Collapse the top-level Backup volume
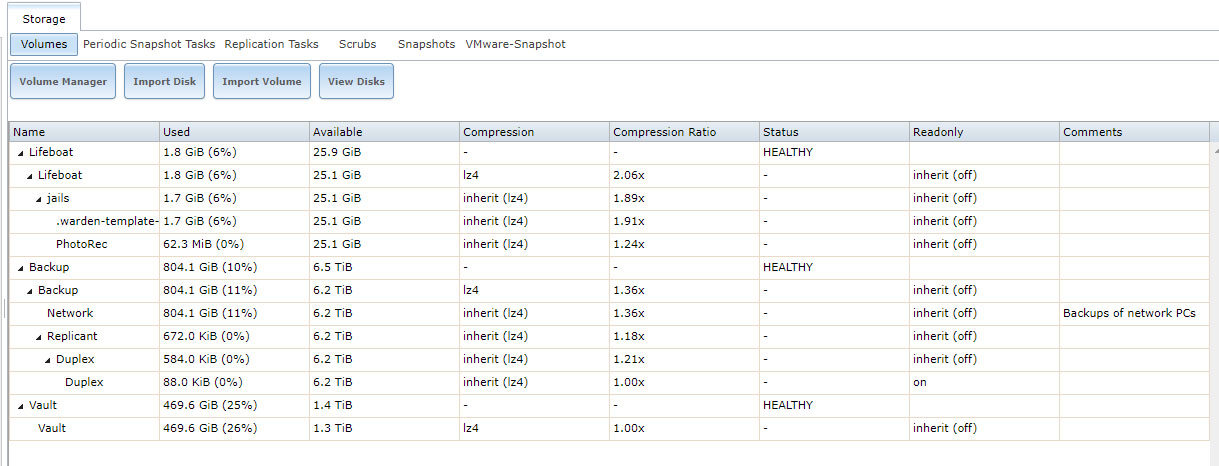Image resolution: width=1219 pixels, height=466 pixels. pyautogui.click(x=20, y=268)
